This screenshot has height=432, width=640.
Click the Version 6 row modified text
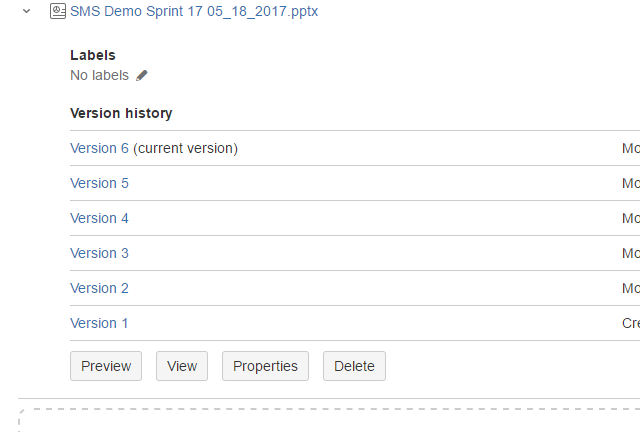pos(631,148)
